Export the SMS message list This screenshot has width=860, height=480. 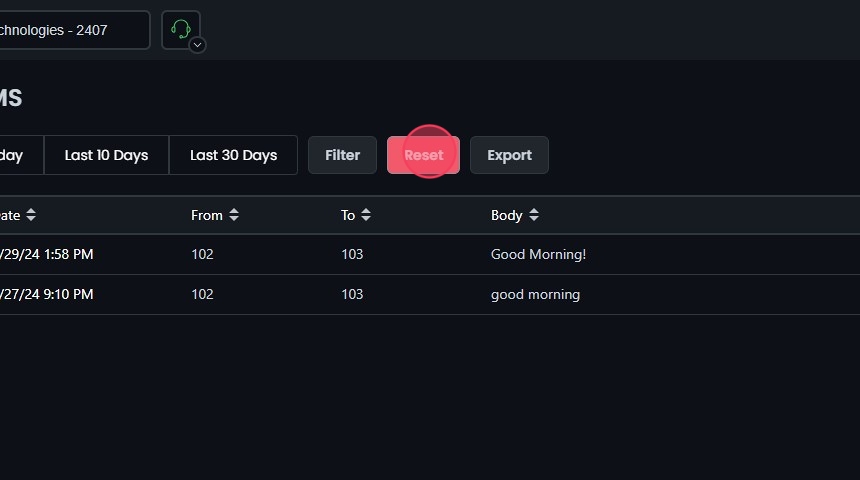509,155
